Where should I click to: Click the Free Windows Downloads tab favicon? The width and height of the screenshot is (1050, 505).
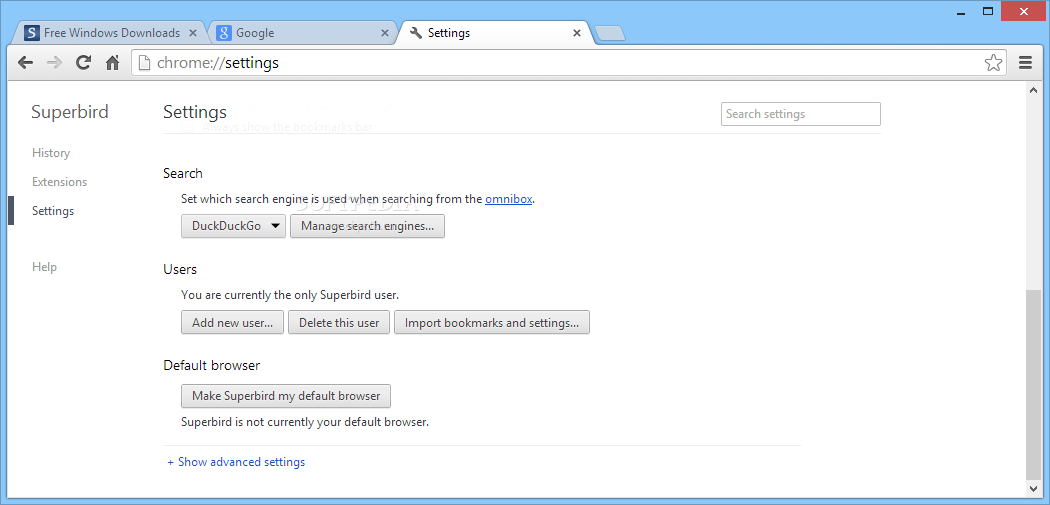(x=31, y=32)
